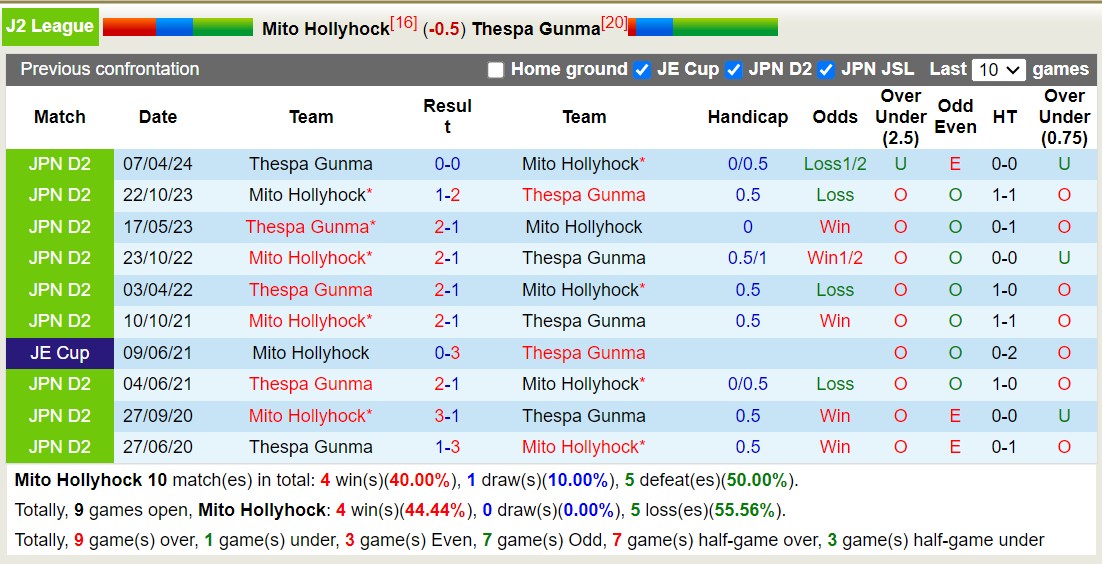Open the 1-3 result of 27/06/20
The width and height of the screenshot is (1102, 564).
coord(447,447)
